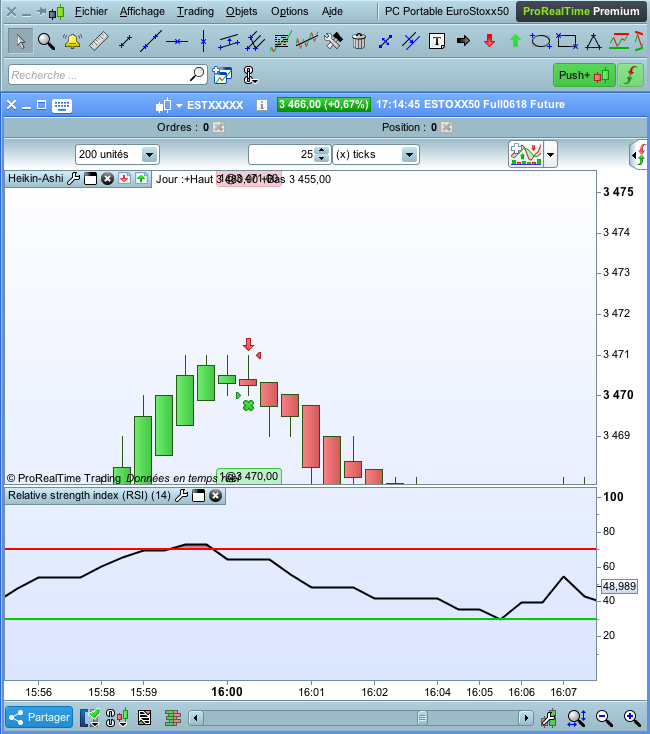Click the link chain icon near search

point(250,75)
